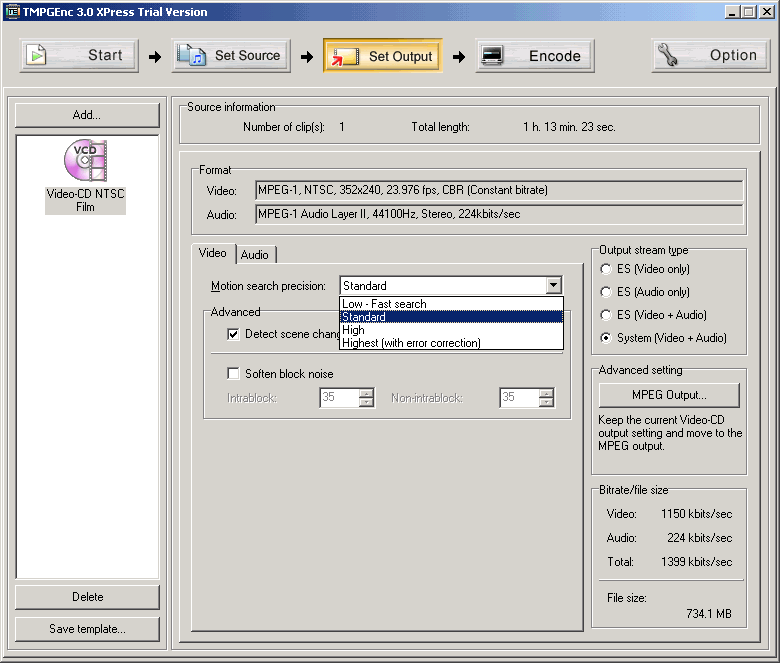Select the Video-CD NTSC Film template icon

tap(85, 163)
